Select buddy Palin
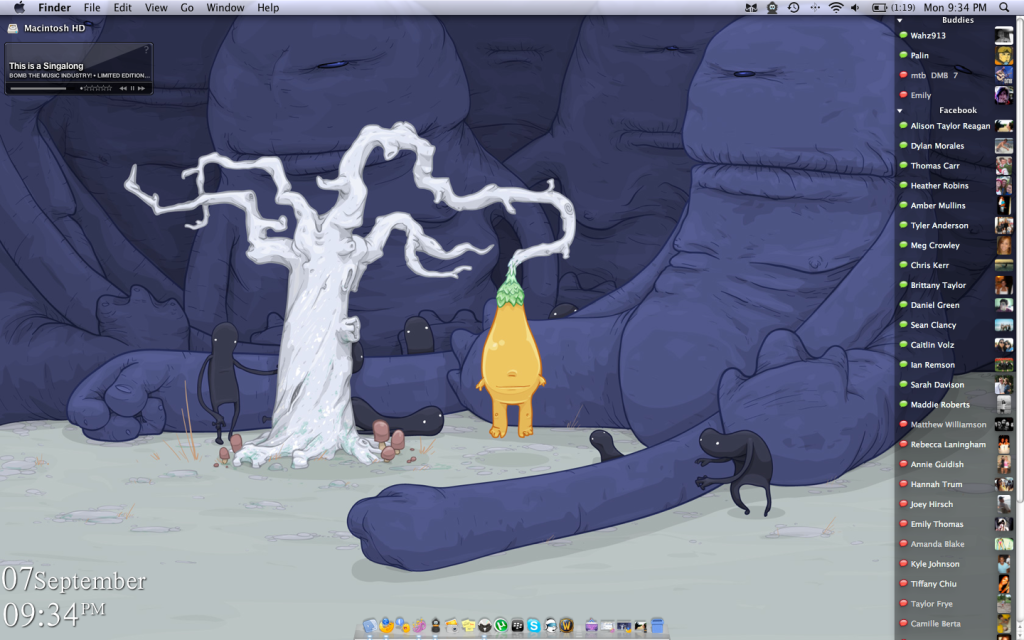This screenshot has height=640, width=1024. click(955, 56)
